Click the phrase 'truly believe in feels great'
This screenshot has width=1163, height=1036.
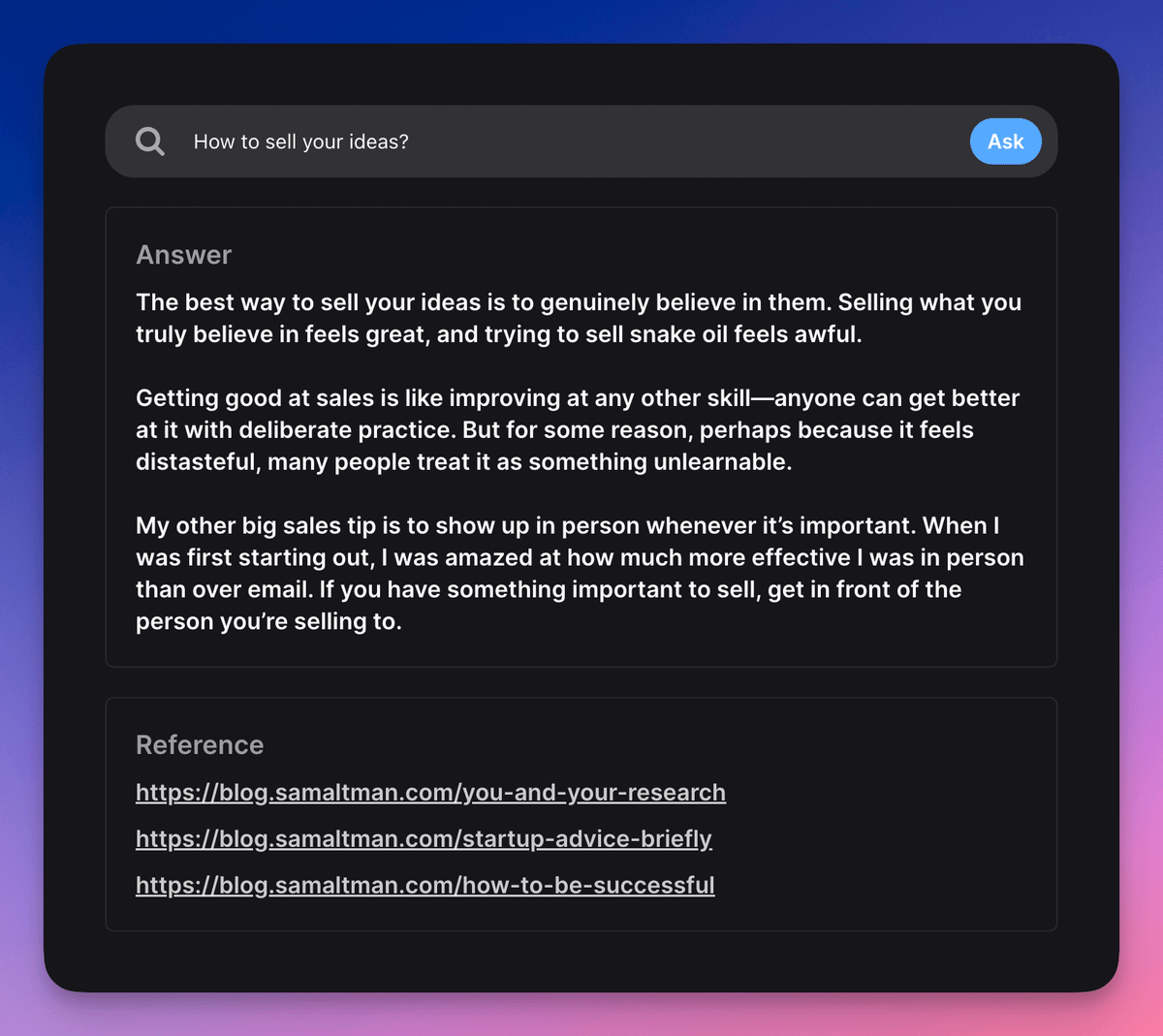tap(279, 334)
